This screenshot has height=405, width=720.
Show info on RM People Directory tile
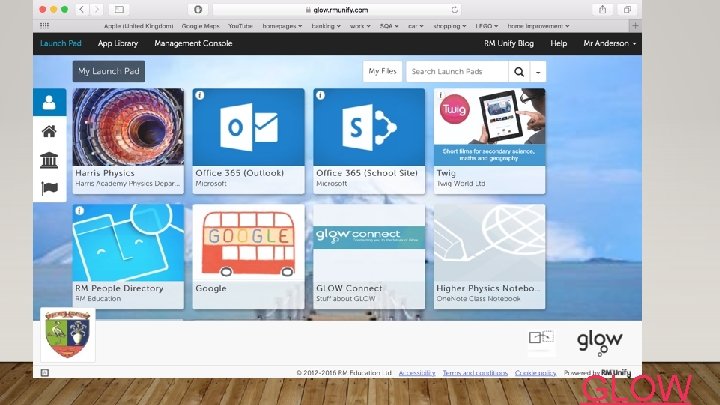tap(79, 210)
